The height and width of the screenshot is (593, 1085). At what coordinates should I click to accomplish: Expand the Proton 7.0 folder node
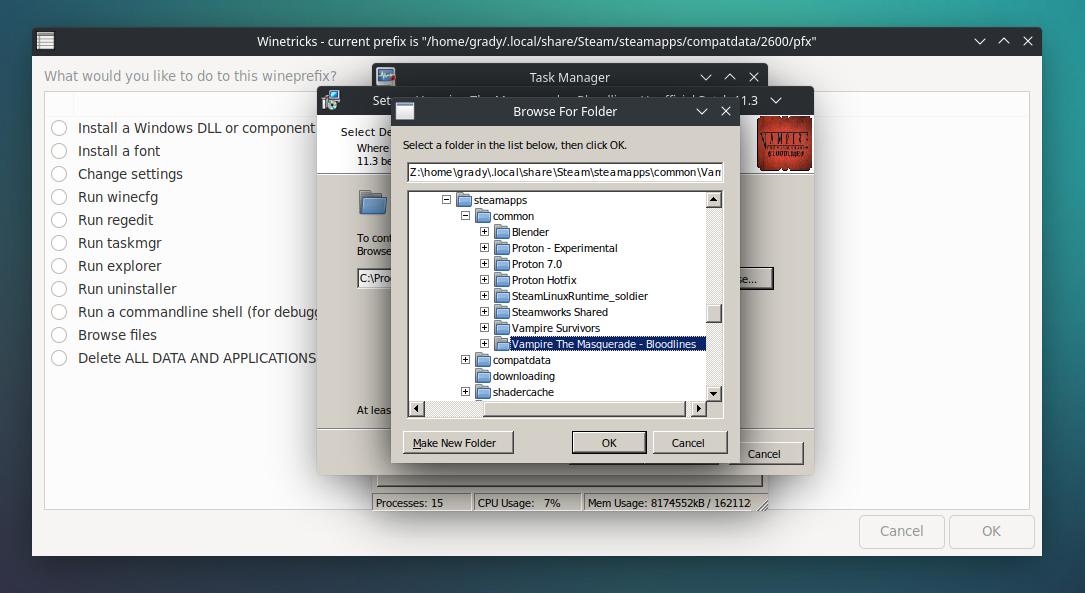(x=484, y=264)
